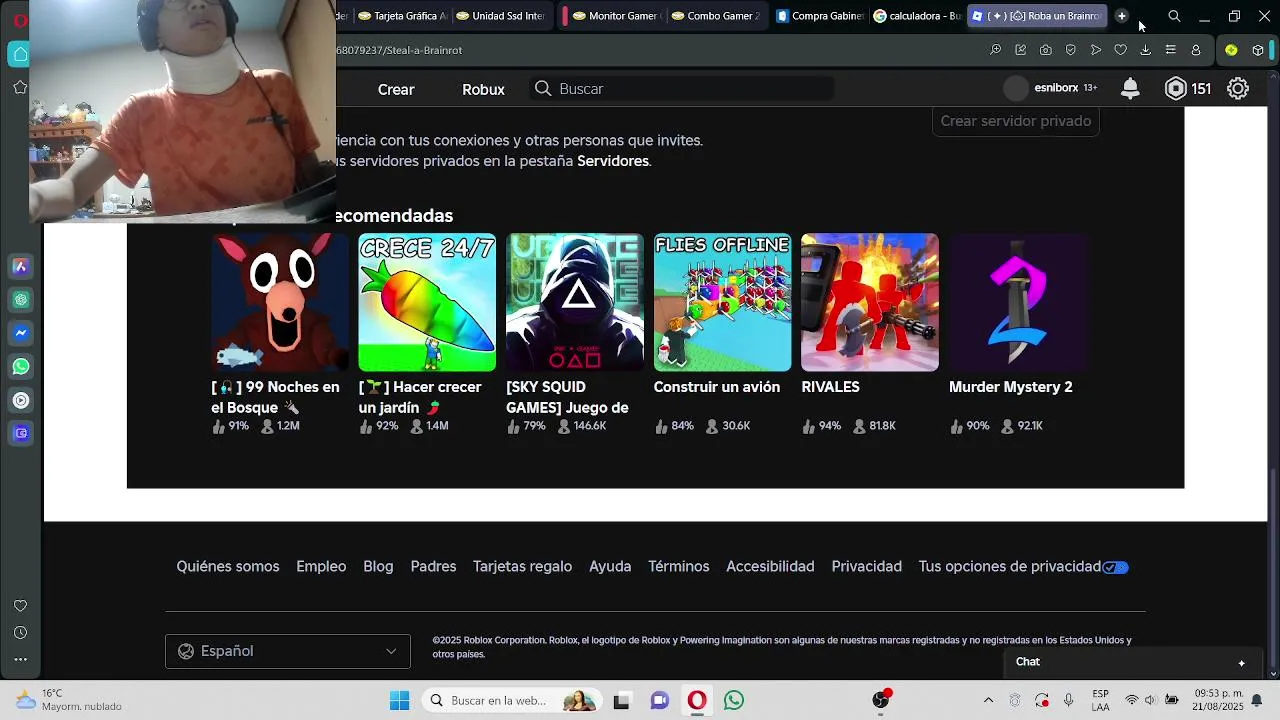Expand the Chat panel
Viewport: 1280px width, 720px height.
1132,662
